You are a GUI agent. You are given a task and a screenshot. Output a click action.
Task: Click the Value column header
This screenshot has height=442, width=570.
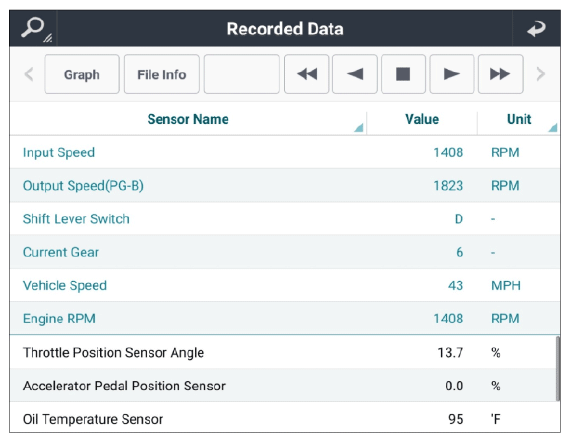click(422, 119)
